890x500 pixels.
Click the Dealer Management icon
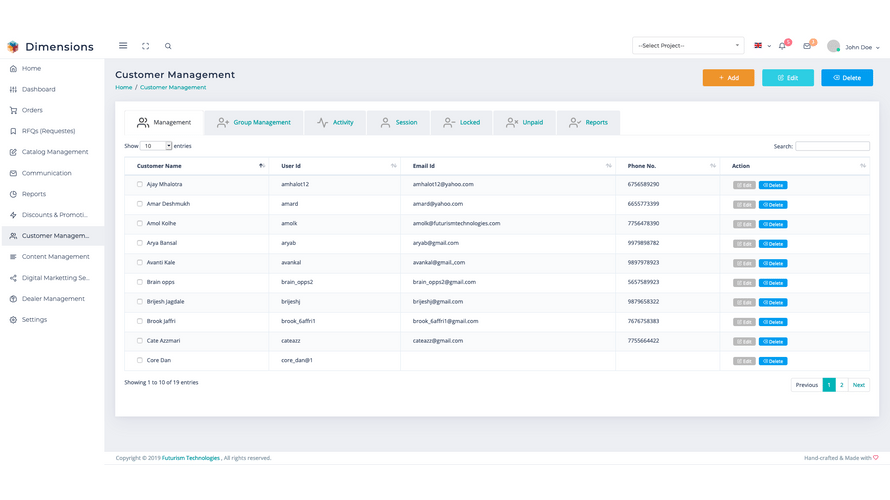pos(13,299)
